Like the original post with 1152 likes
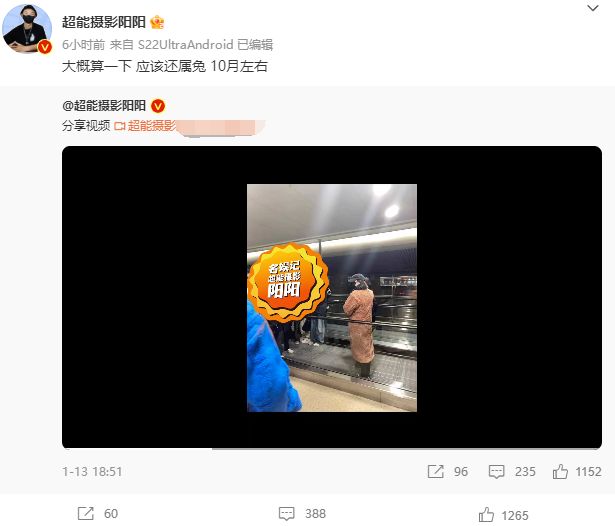The width and height of the screenshot is (615, 526). coord(577,471)
